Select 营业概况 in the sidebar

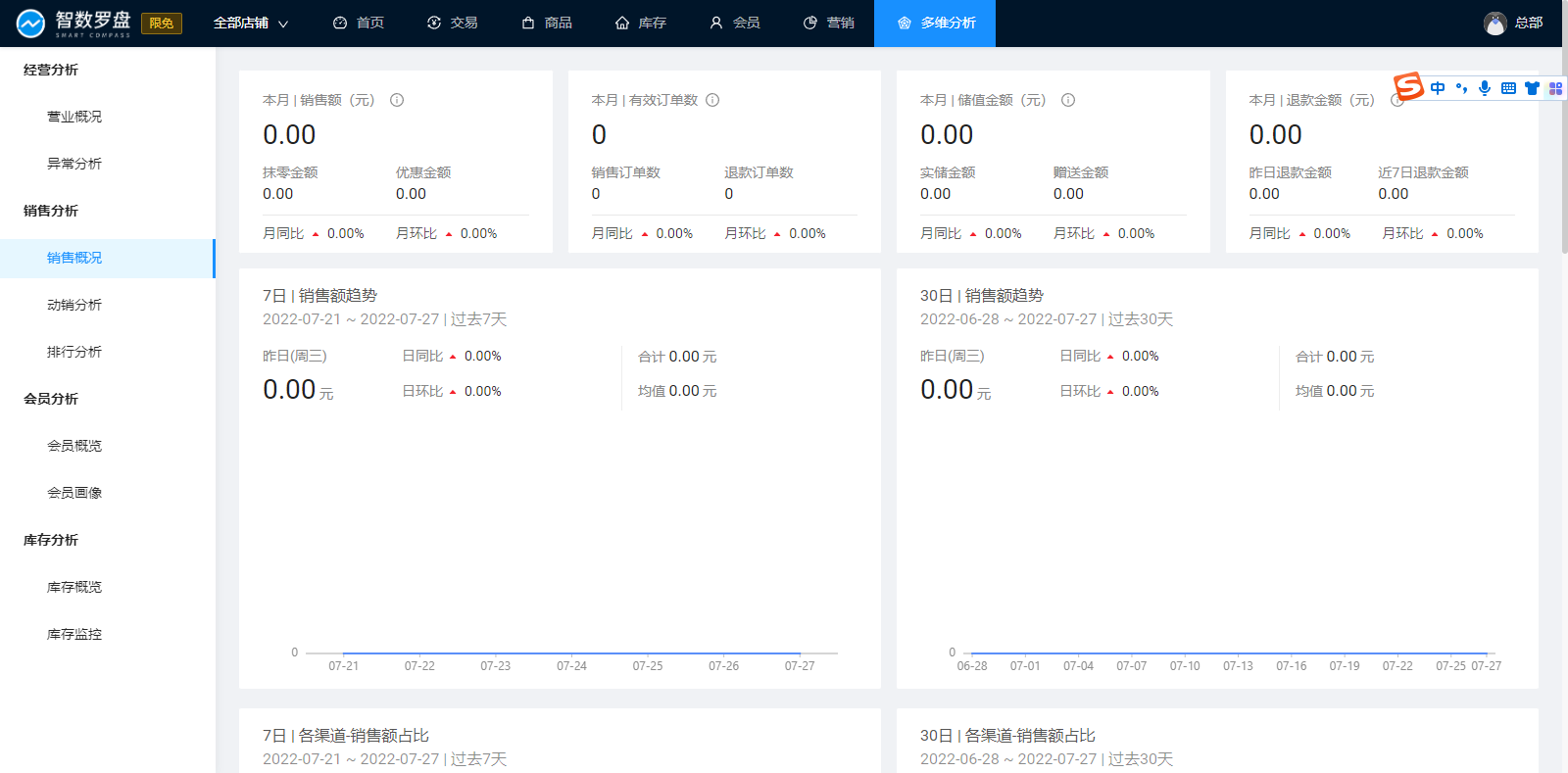tap(74, 117)
